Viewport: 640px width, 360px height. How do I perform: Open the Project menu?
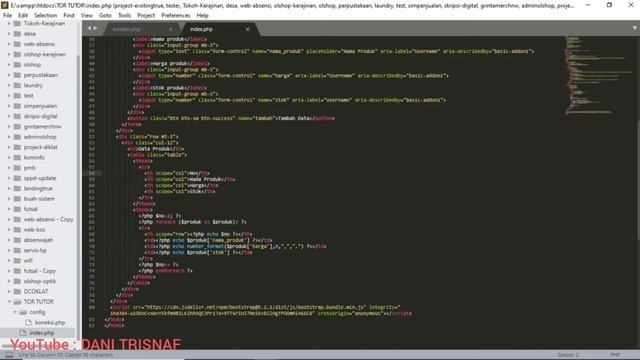(x=146, y=15)
